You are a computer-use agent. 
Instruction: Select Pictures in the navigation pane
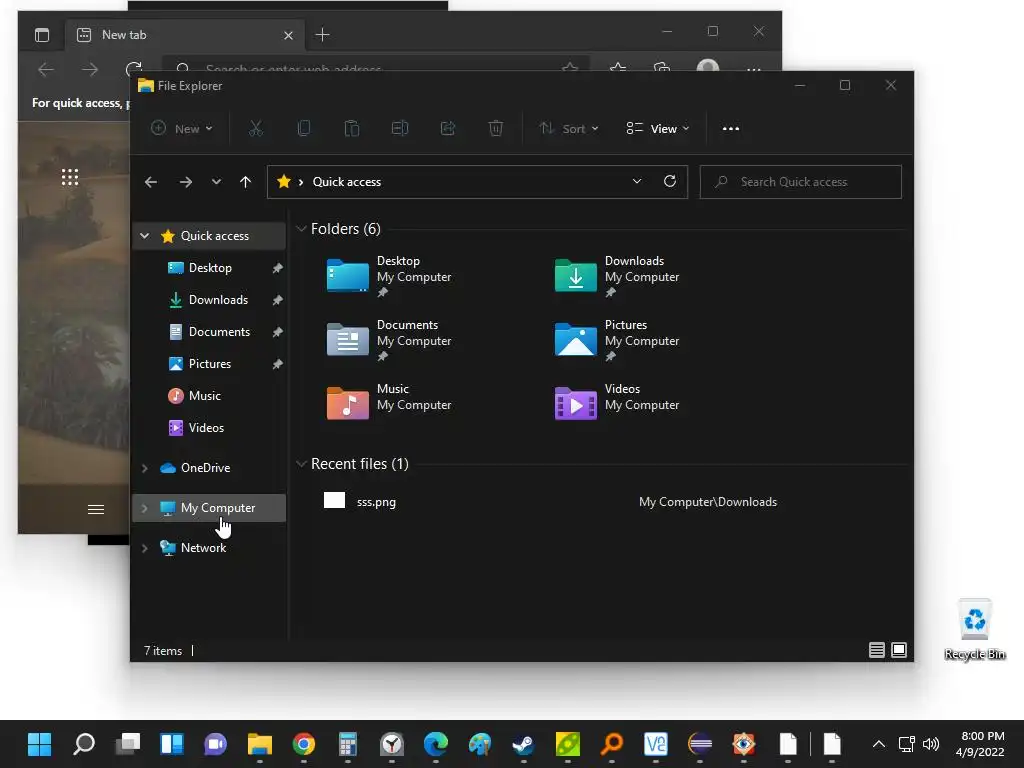point(209,364)
